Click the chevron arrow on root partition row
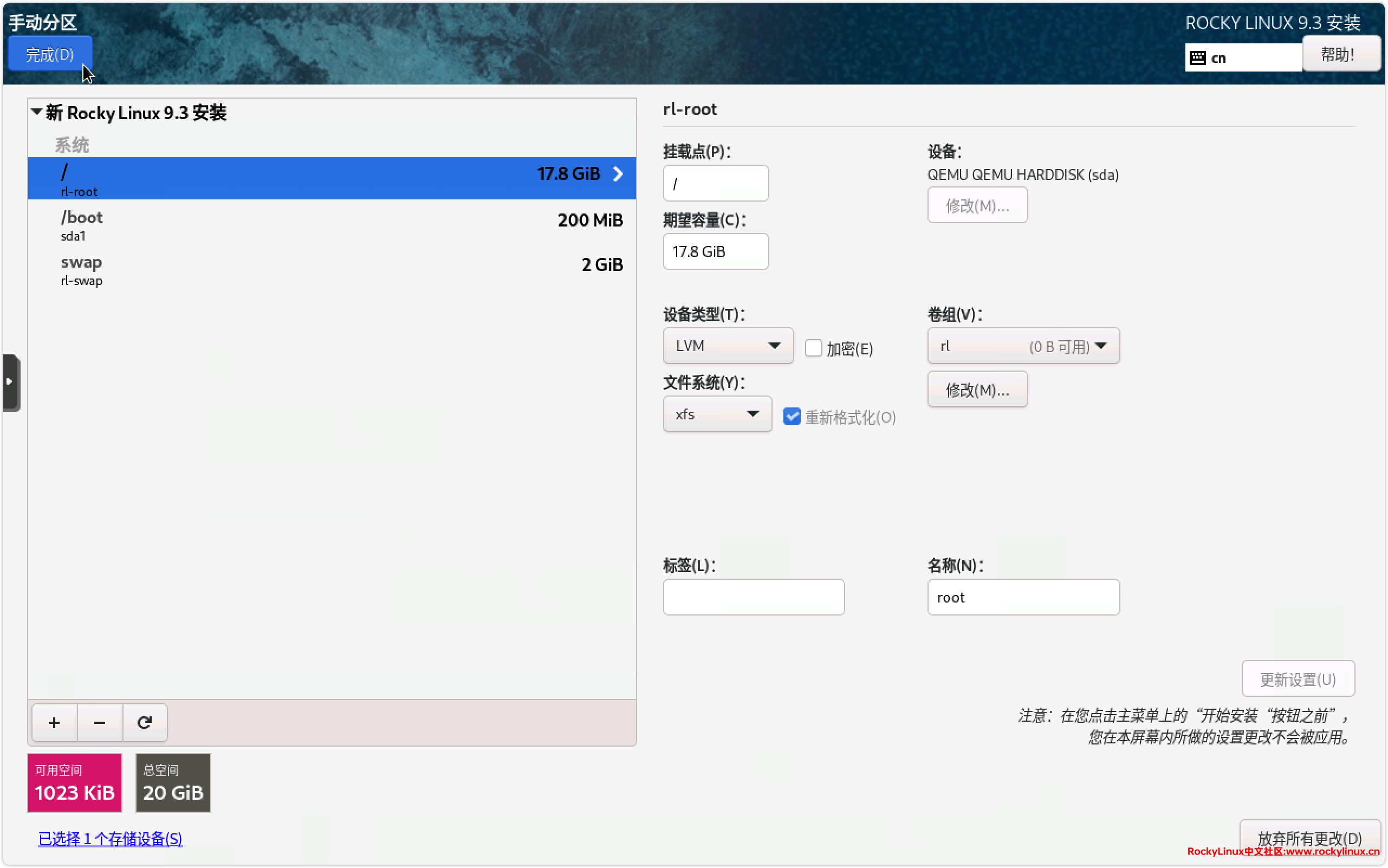Image resolution: width=1388 pixels, height=868 pixels. tap(618, 174)
